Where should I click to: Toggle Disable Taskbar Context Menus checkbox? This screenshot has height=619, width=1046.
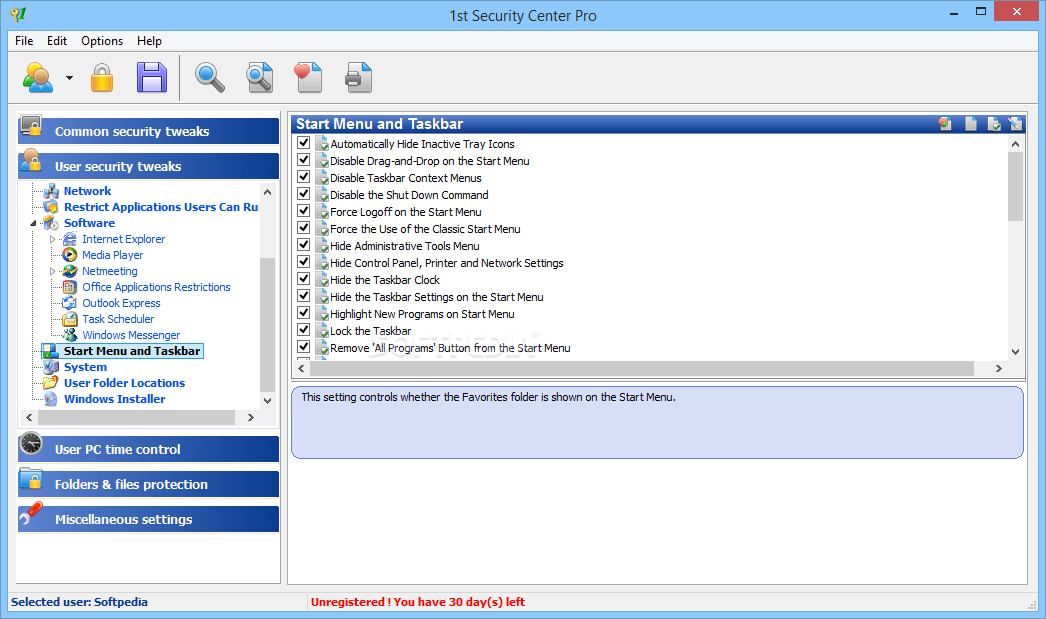point(304,177)
